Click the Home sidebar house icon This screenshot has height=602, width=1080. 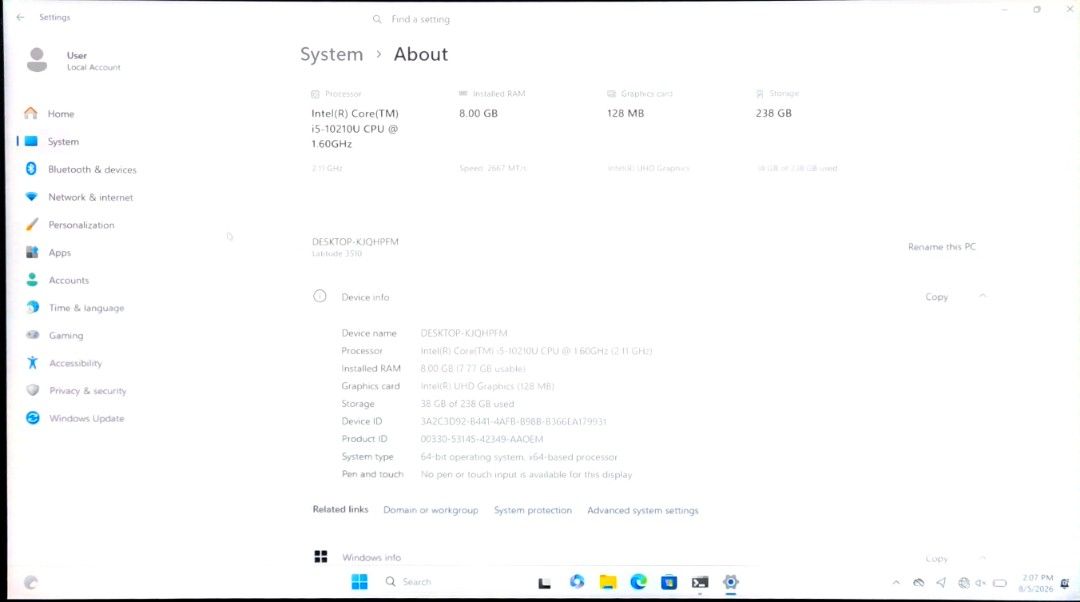(x=31, y=113)
